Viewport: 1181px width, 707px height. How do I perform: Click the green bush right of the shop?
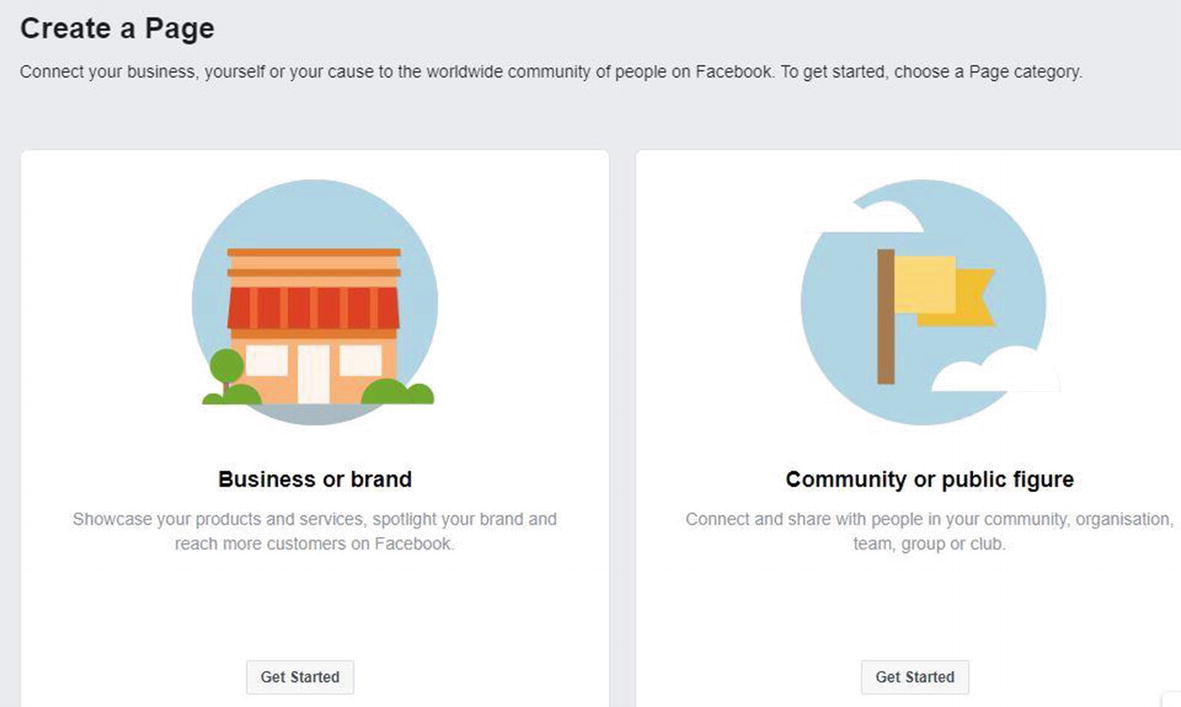coord(398,392)
